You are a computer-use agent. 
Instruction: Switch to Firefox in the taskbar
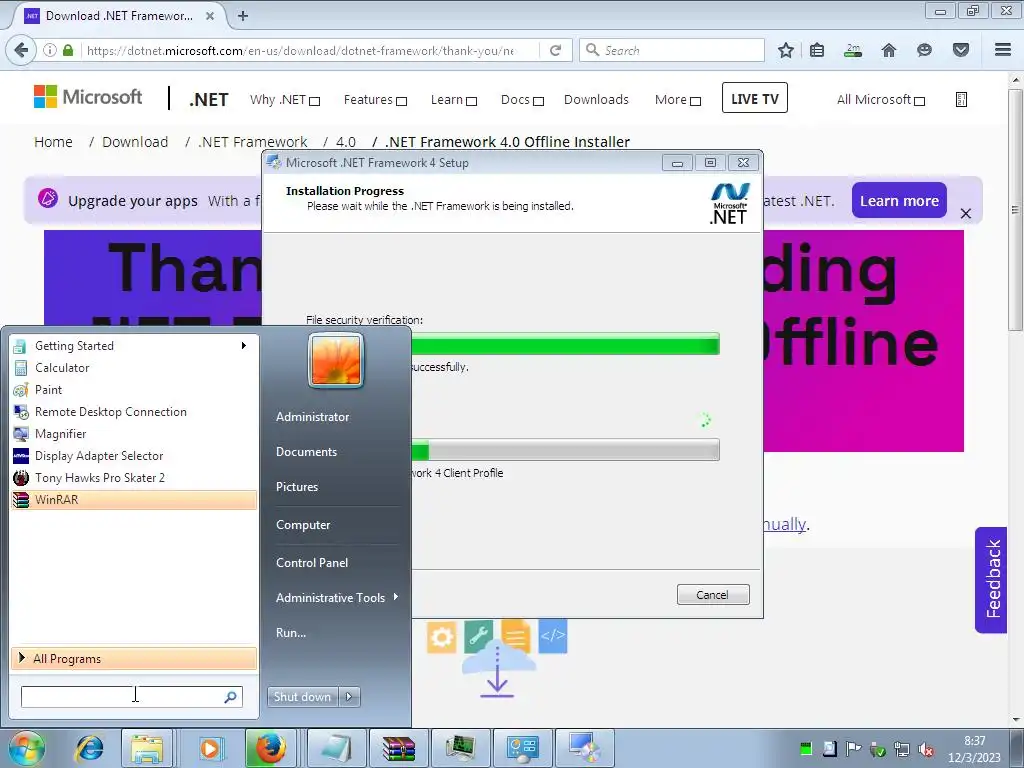[270, 748]
